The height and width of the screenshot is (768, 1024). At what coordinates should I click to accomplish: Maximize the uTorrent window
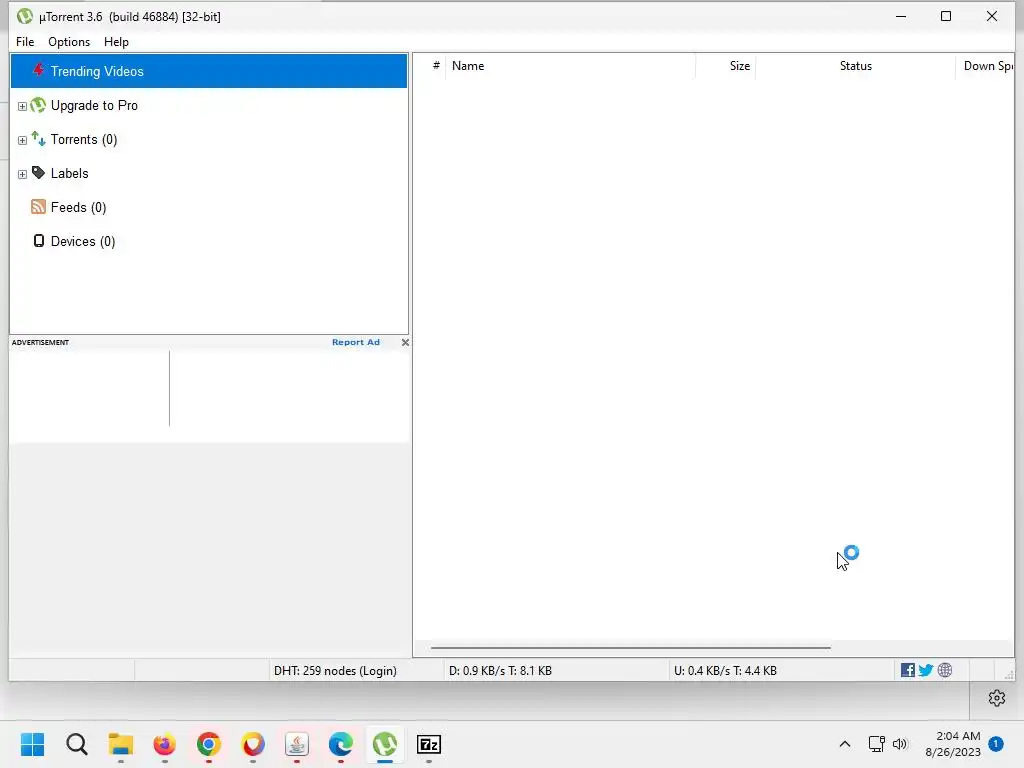tap(946, 16)
